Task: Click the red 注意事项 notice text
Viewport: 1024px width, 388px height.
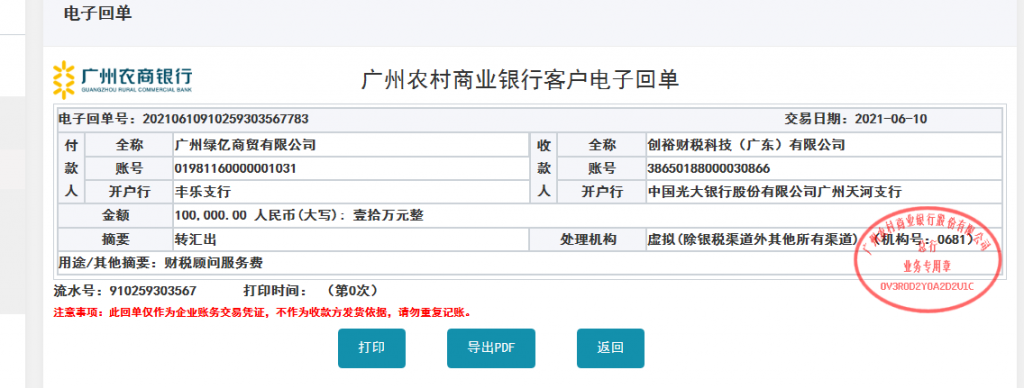Action: pyautogui.click(x=262, y=313)
